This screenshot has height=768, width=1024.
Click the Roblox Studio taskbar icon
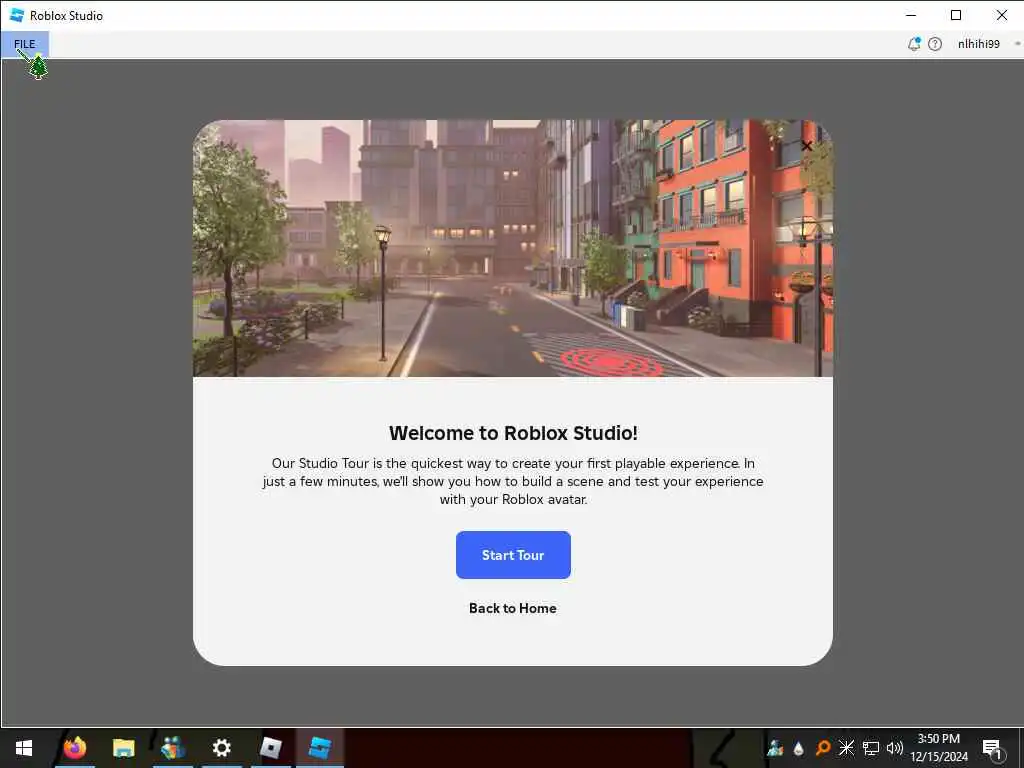coord(319,748)
